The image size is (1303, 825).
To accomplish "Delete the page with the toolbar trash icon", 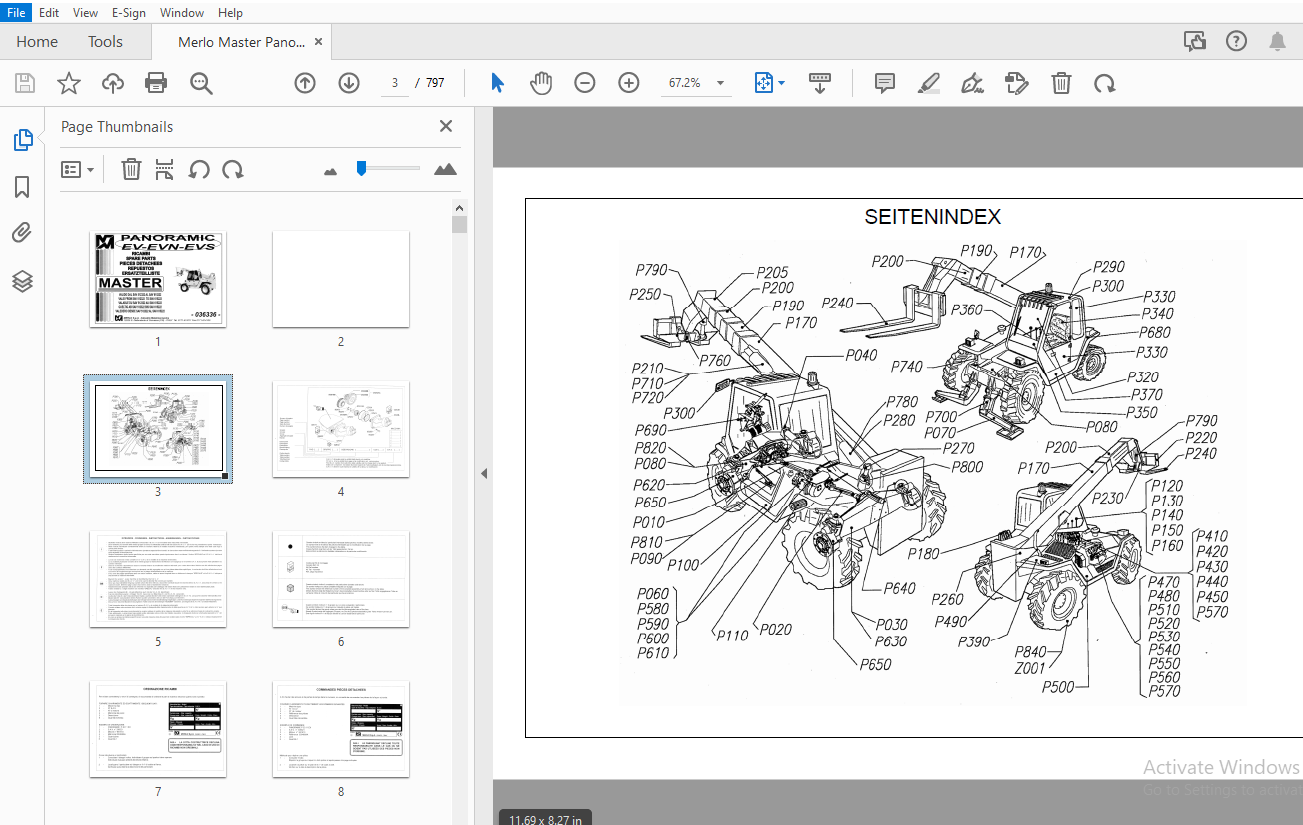I will pyautogui.click(x=1061, y=83).
